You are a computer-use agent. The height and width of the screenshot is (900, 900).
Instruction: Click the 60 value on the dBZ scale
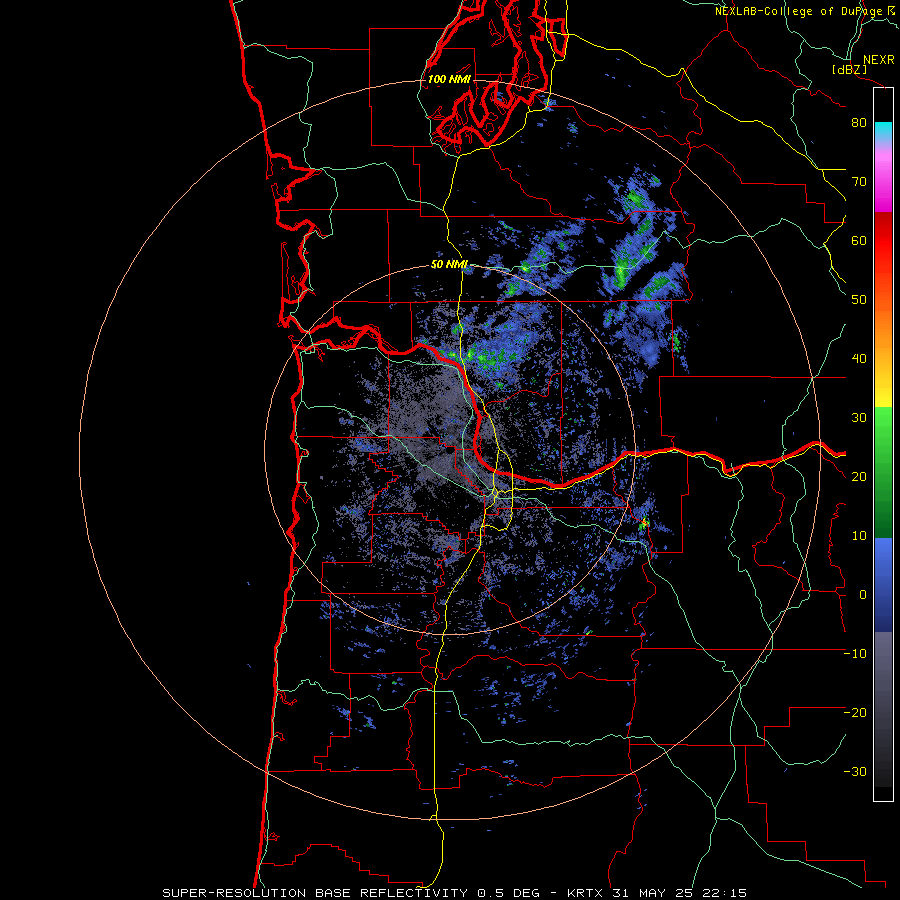click(x=859, y=241)
